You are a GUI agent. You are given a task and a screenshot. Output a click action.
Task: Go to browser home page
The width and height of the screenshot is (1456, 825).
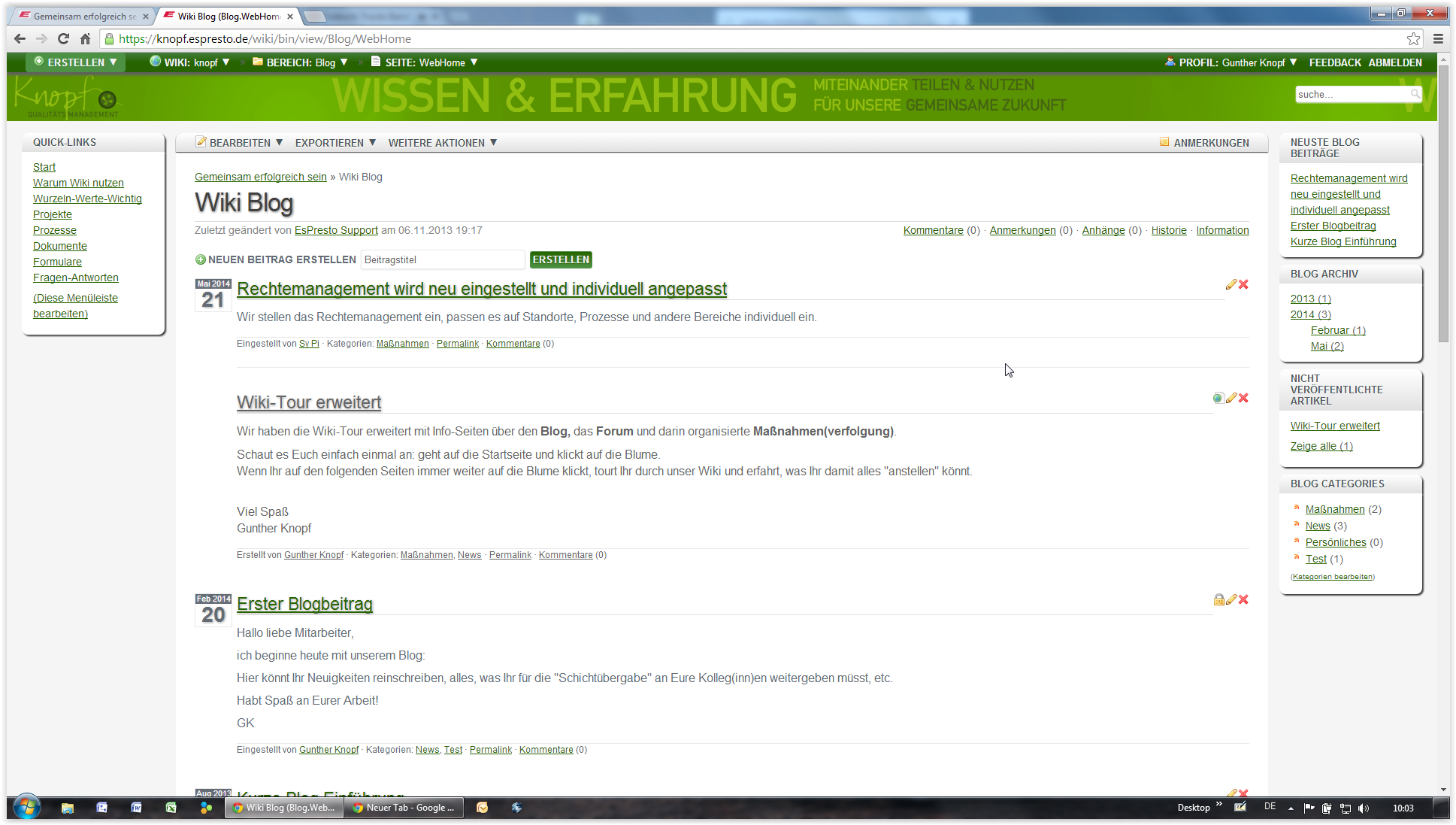click(x=85, y=39)
